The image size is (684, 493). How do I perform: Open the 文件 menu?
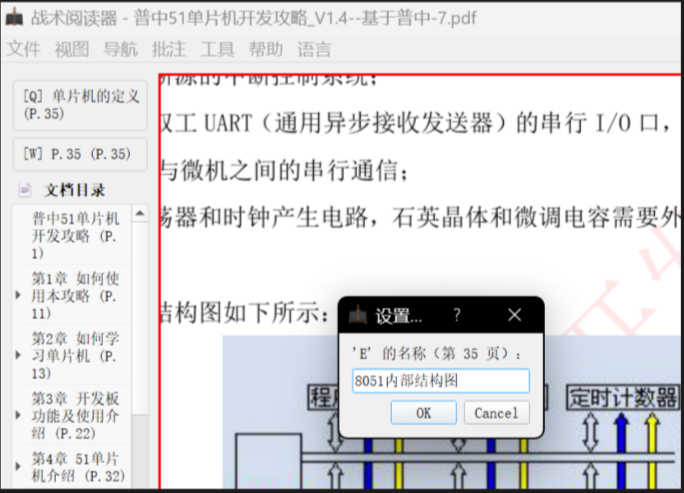coord(24,49)
